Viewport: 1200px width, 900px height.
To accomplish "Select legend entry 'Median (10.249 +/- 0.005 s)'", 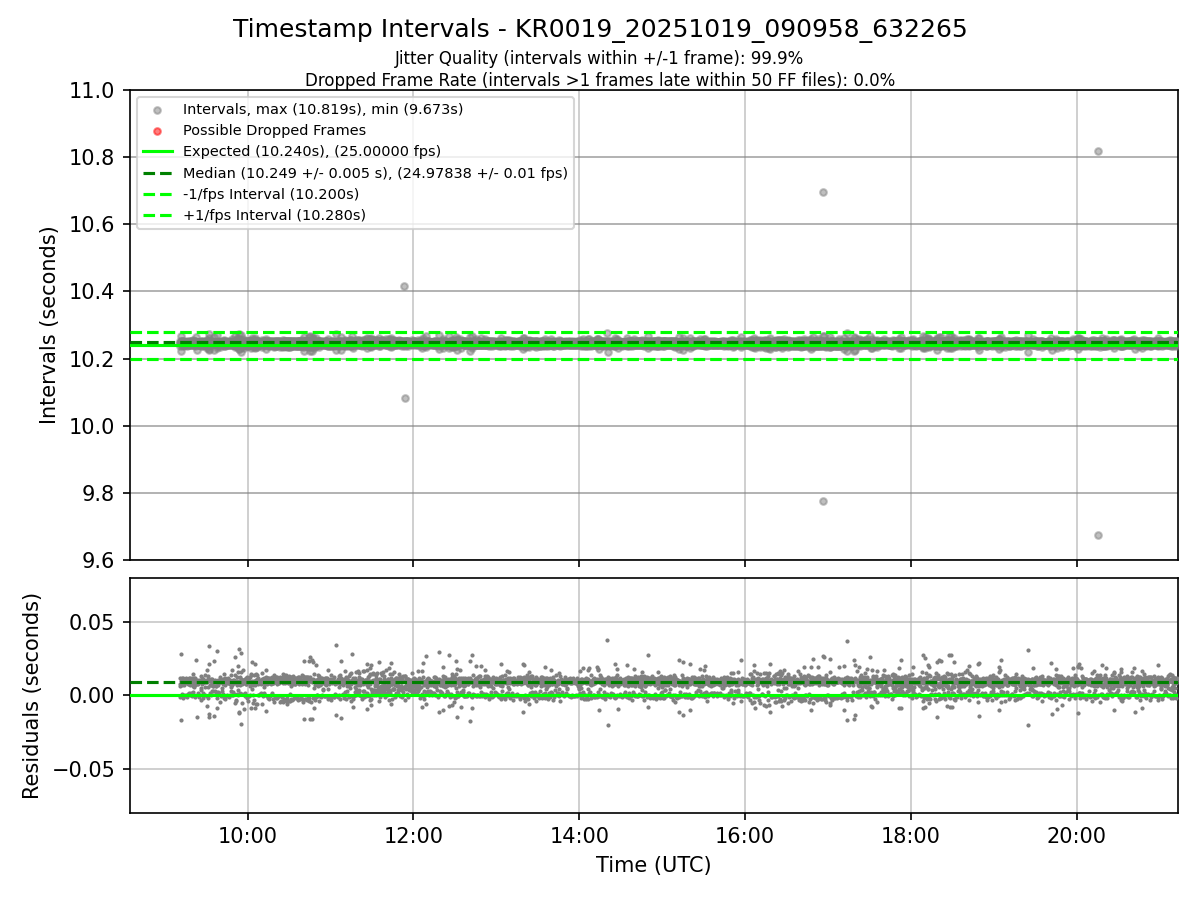I will (x=375, y=173).
